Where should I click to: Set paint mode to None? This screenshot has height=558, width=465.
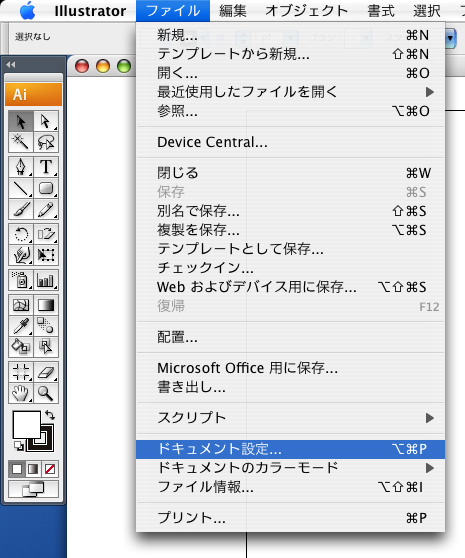(50, 469)
